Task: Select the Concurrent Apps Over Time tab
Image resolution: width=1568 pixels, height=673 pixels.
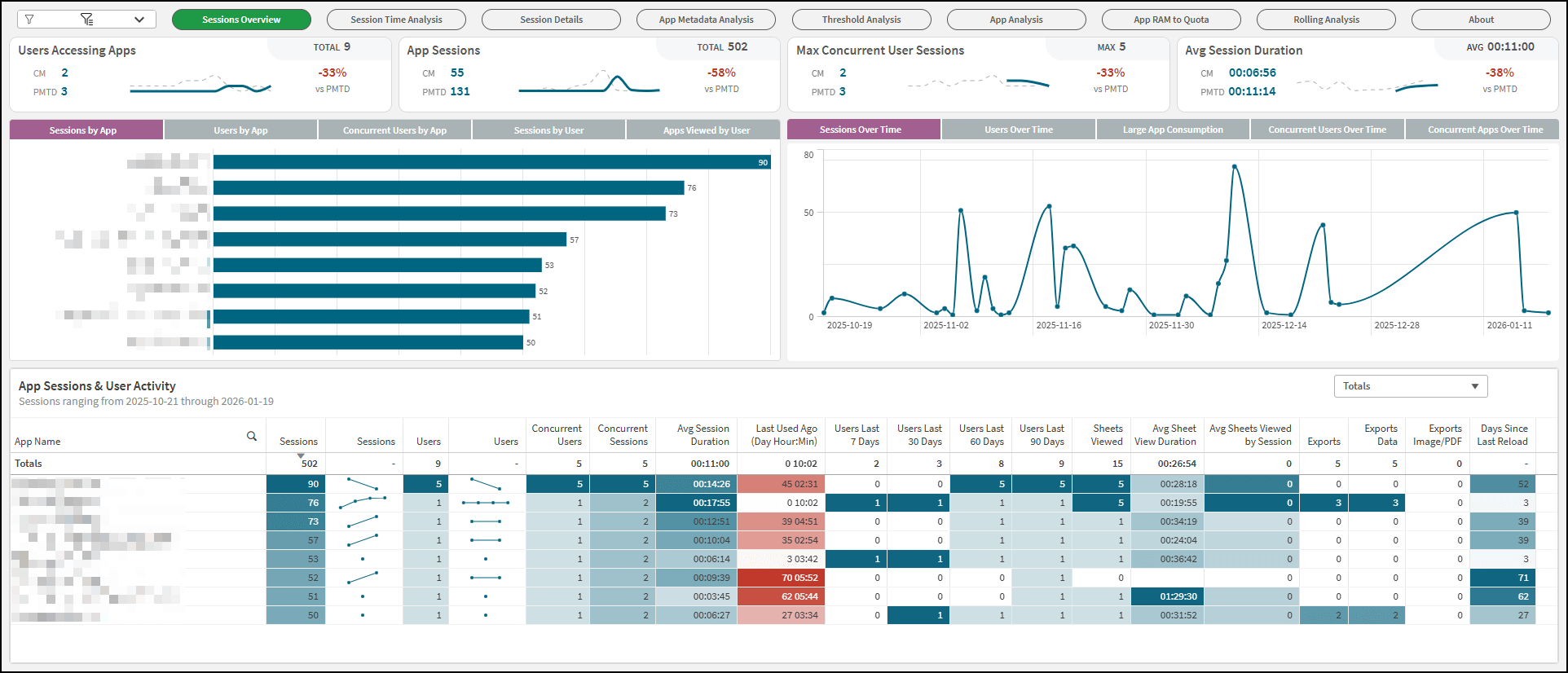Action: [x=1484, y=130]
